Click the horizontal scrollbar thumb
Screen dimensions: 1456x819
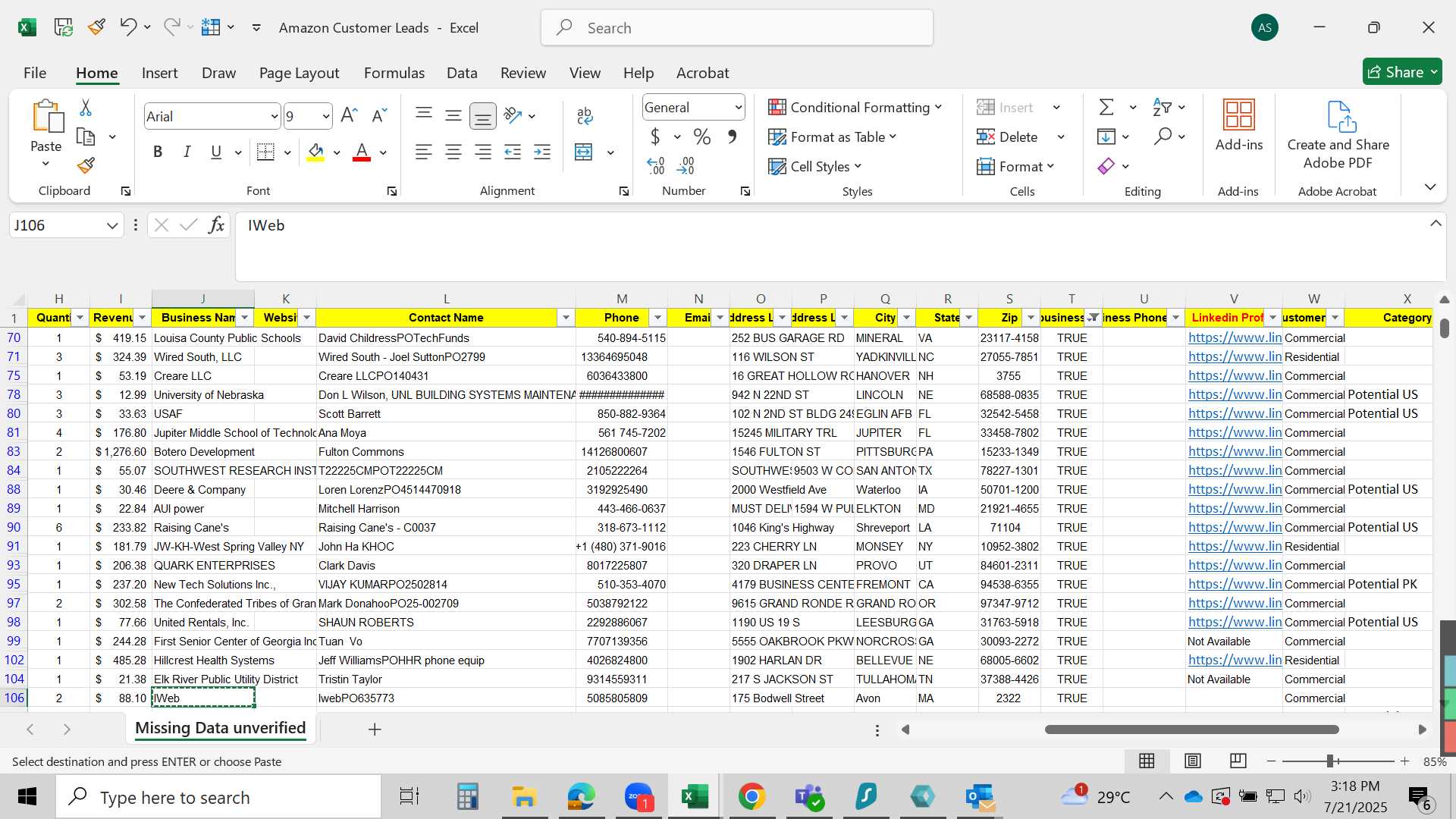click(1191, 730)
